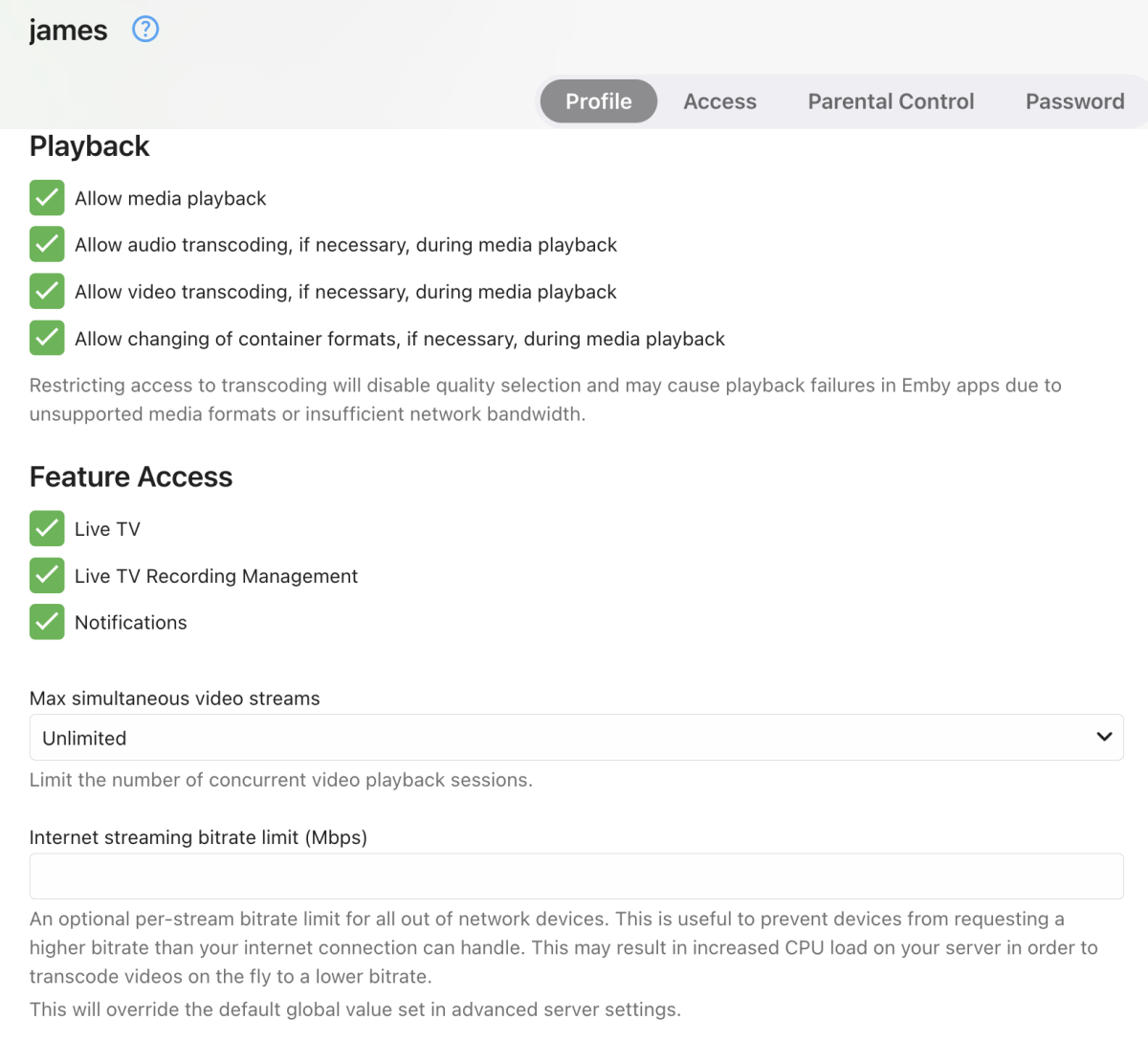The image size is (1148, 1042).
Task: Click the Allow media playback label
Action: (170, 198)
